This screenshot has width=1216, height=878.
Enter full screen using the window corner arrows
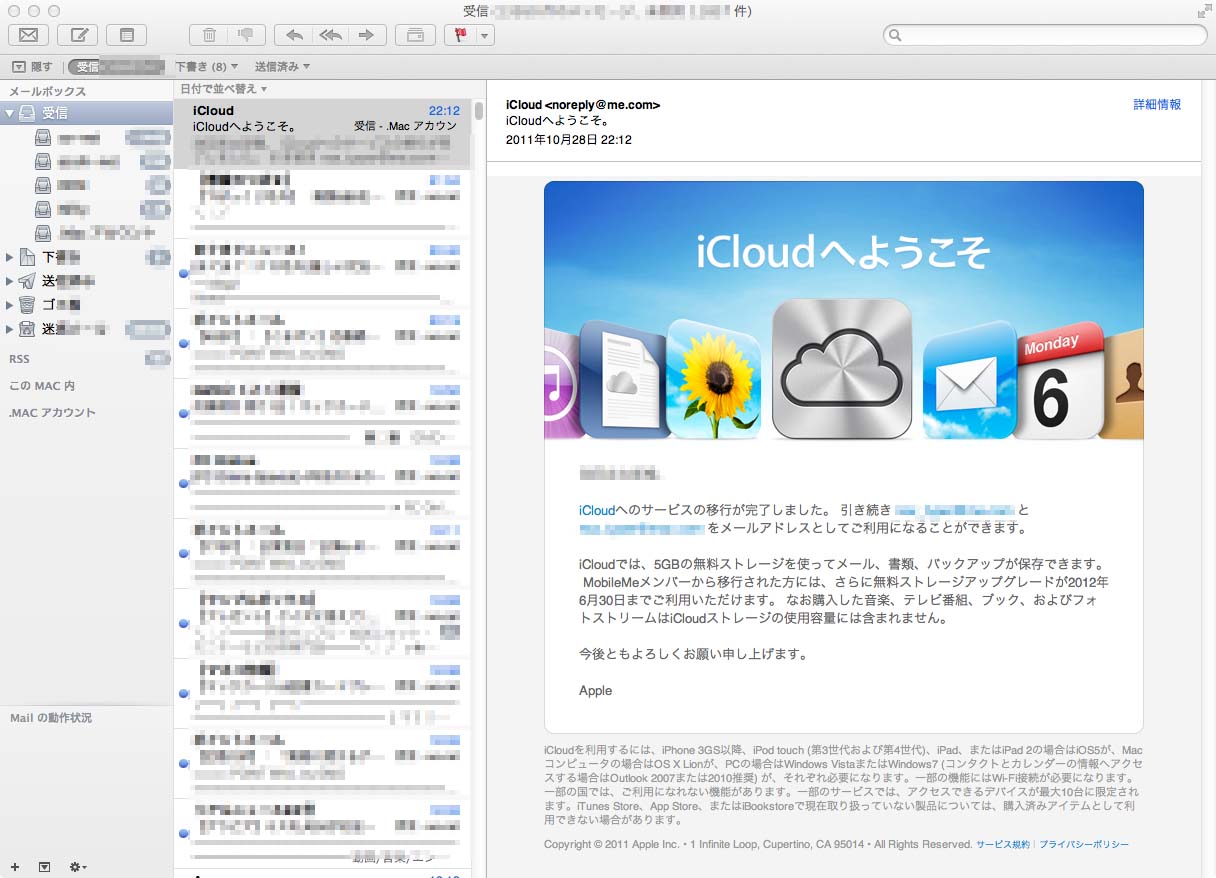[x=1203, y=11]
